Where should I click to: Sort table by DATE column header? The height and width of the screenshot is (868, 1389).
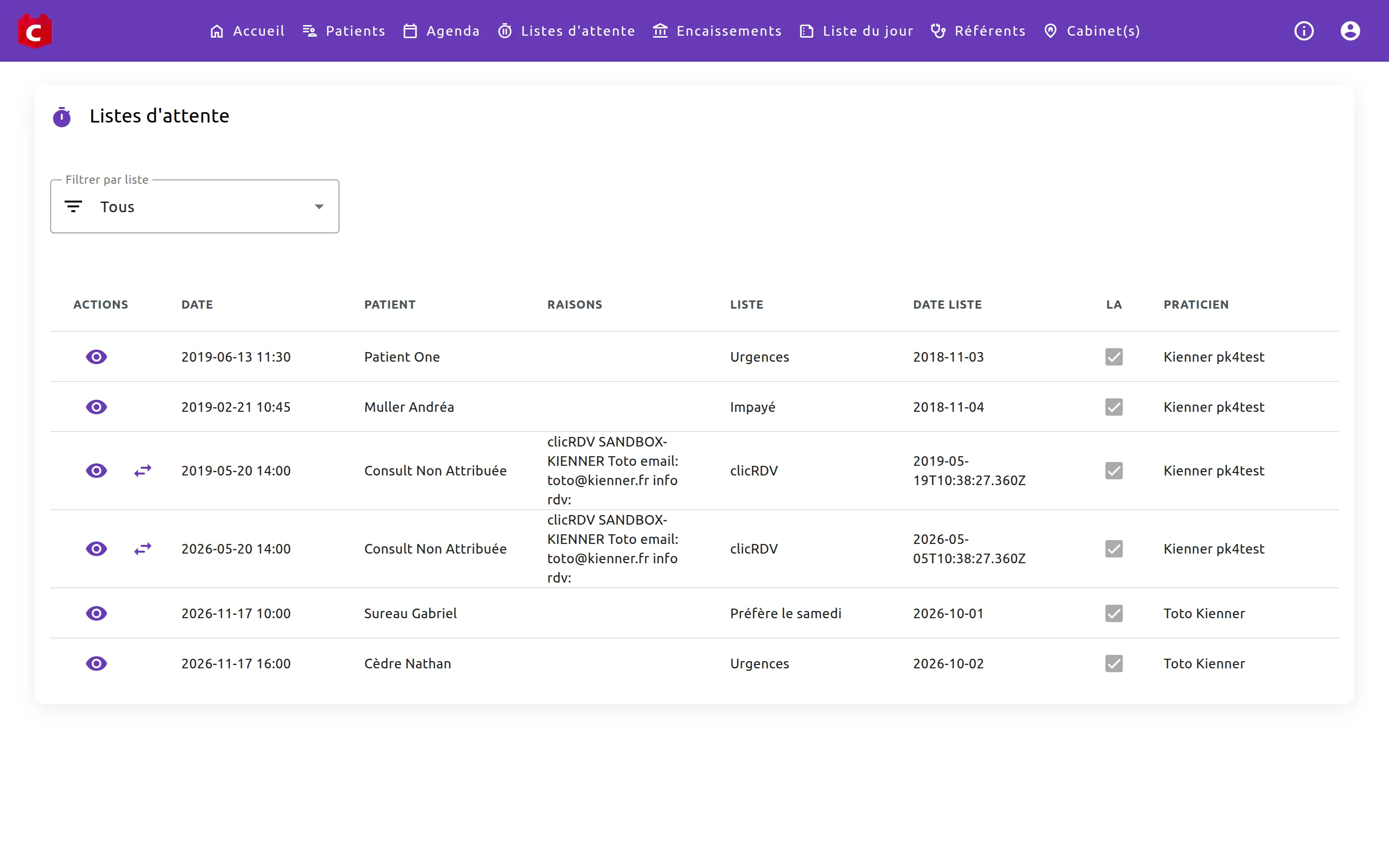[x=197, y=305]
